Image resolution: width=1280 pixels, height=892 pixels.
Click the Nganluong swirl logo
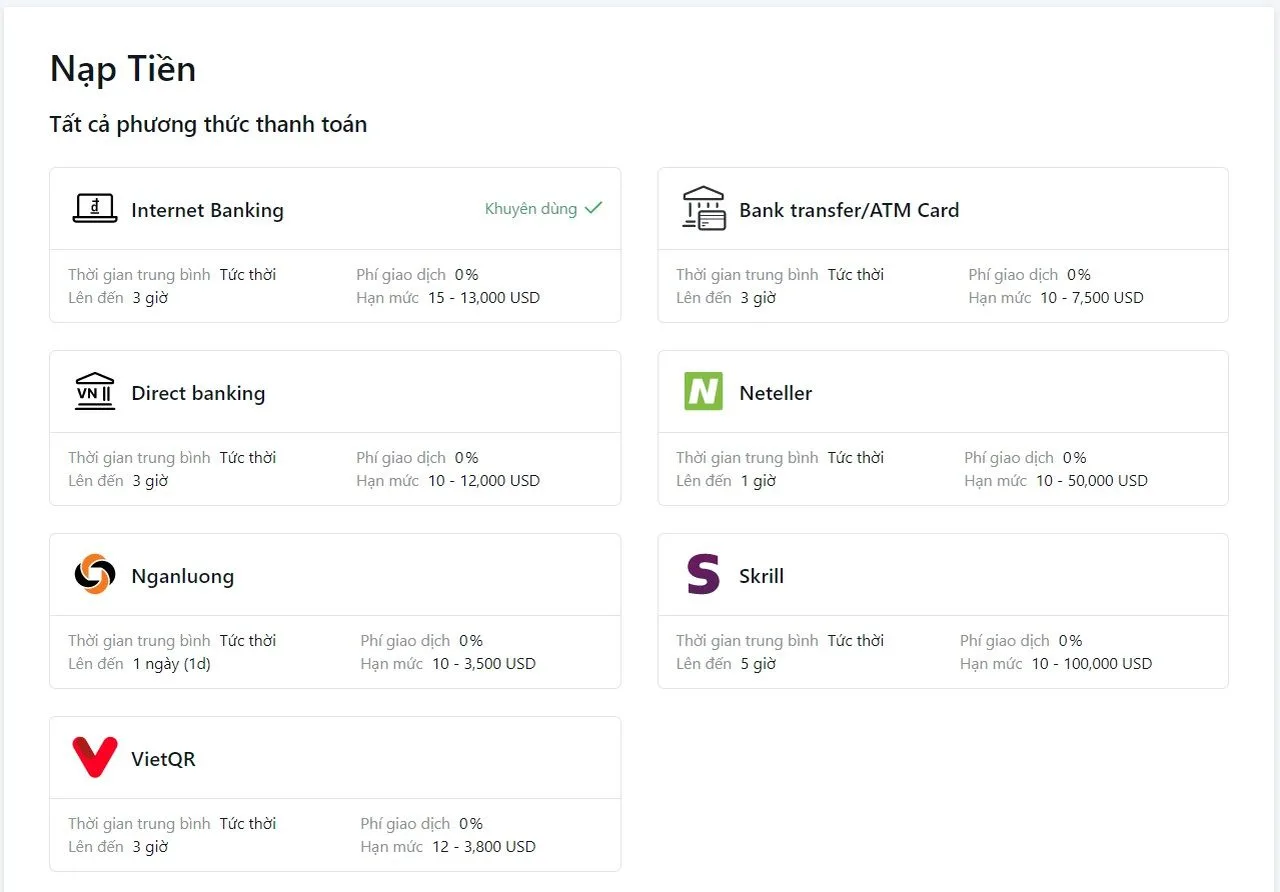(95, 575)
